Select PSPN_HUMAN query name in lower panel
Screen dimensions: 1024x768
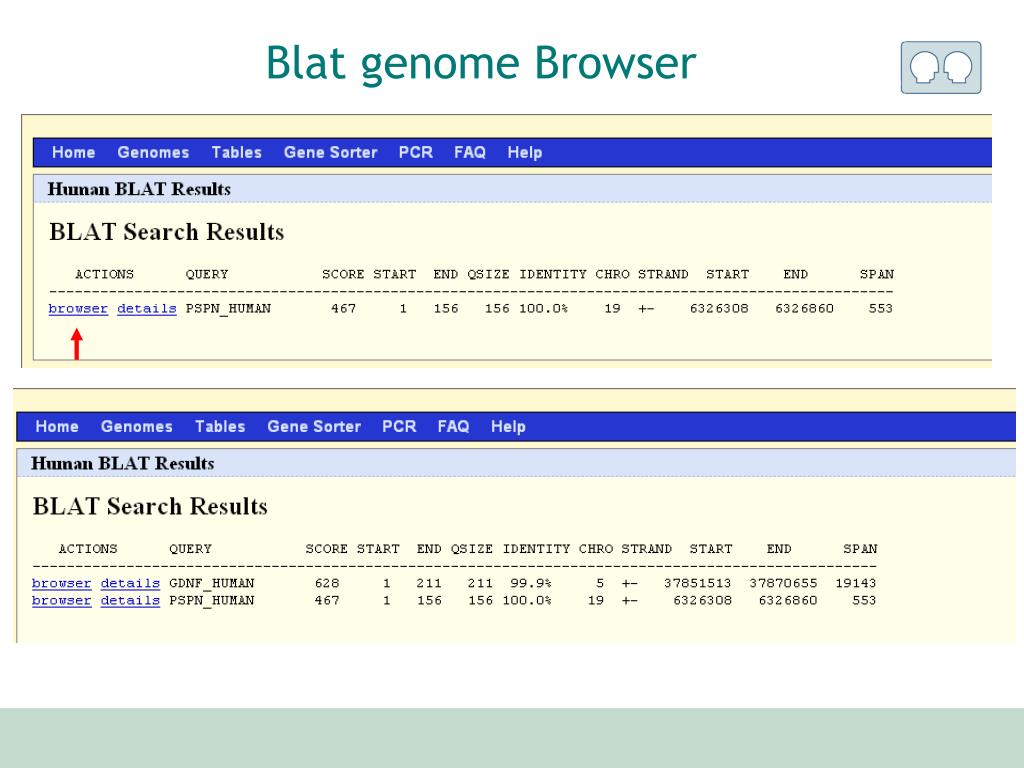(x=212, y=600)
